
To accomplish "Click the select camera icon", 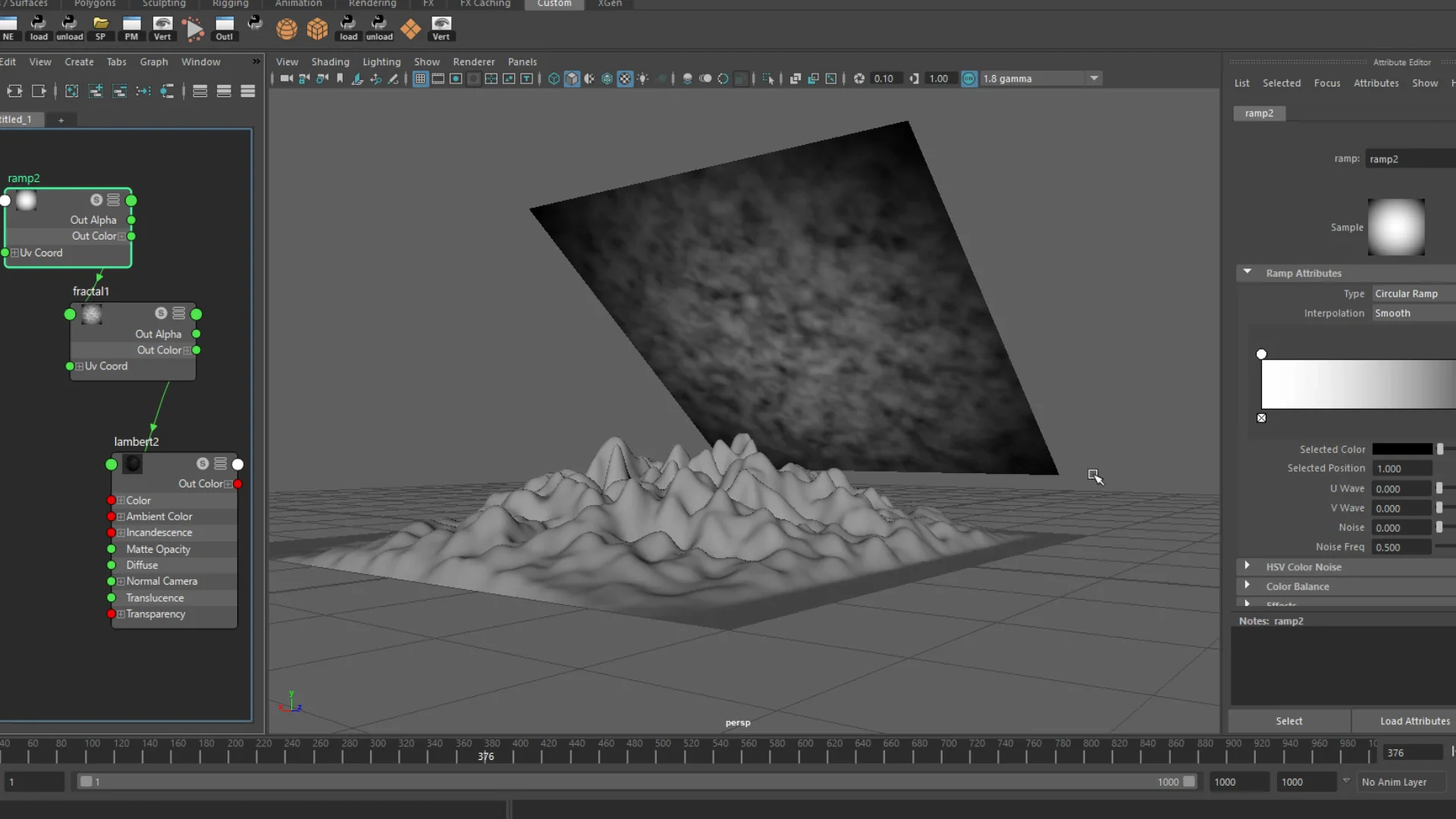I will point(286,79).
